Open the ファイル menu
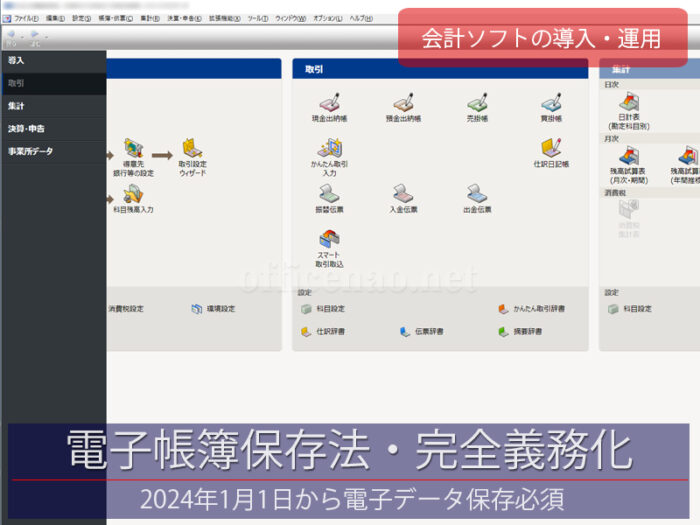 (26, 18)
